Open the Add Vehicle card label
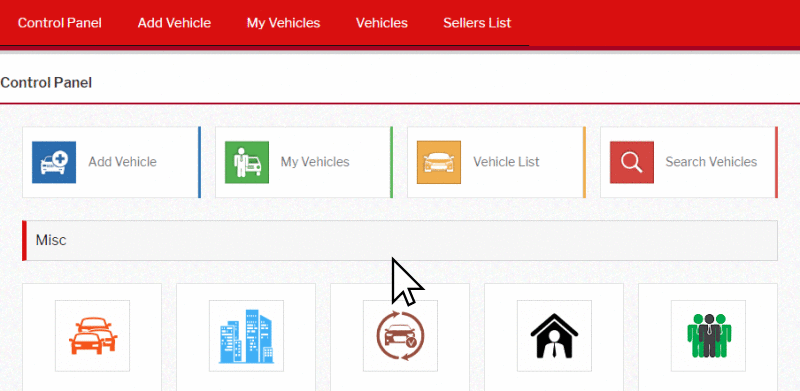 (x=122, y=162)
